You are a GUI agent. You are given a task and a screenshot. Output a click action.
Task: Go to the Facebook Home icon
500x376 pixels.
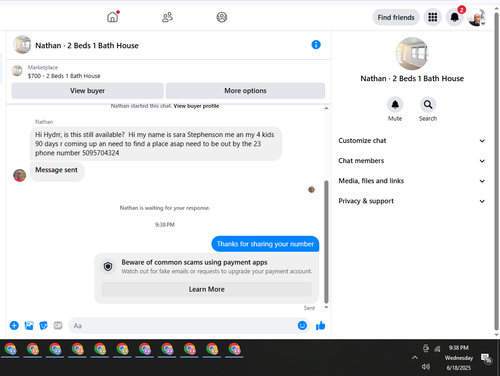[113, 17]
